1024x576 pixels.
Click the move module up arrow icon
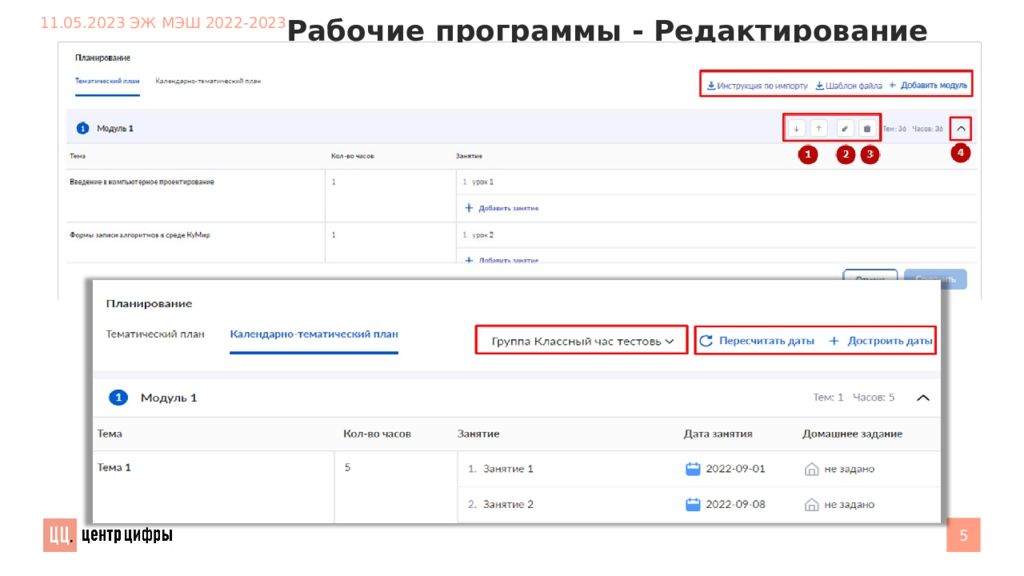[817, 128]
